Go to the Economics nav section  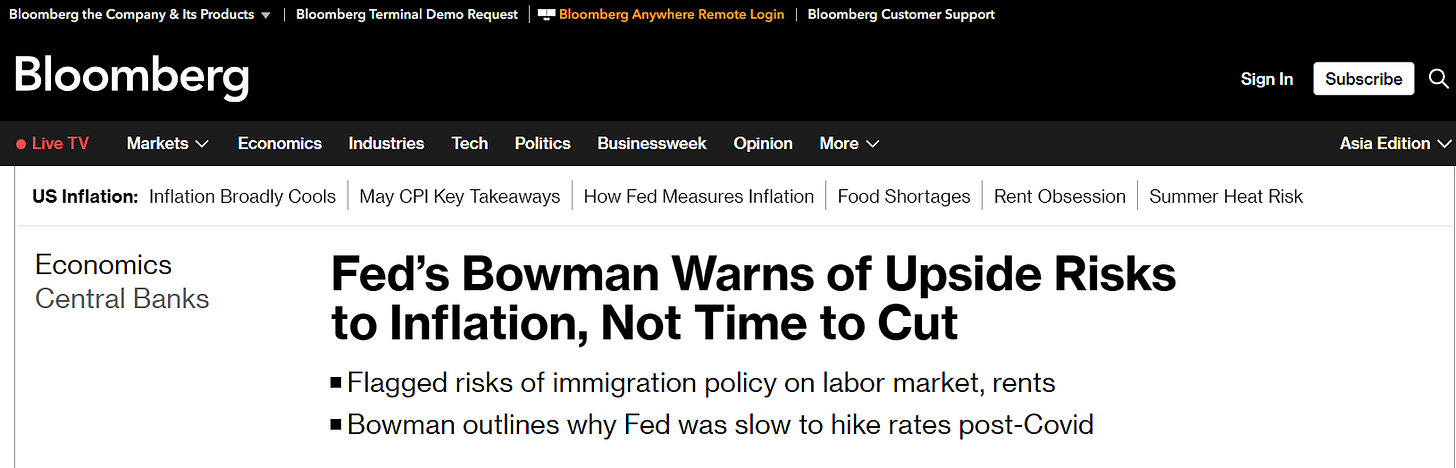(280, 144)
